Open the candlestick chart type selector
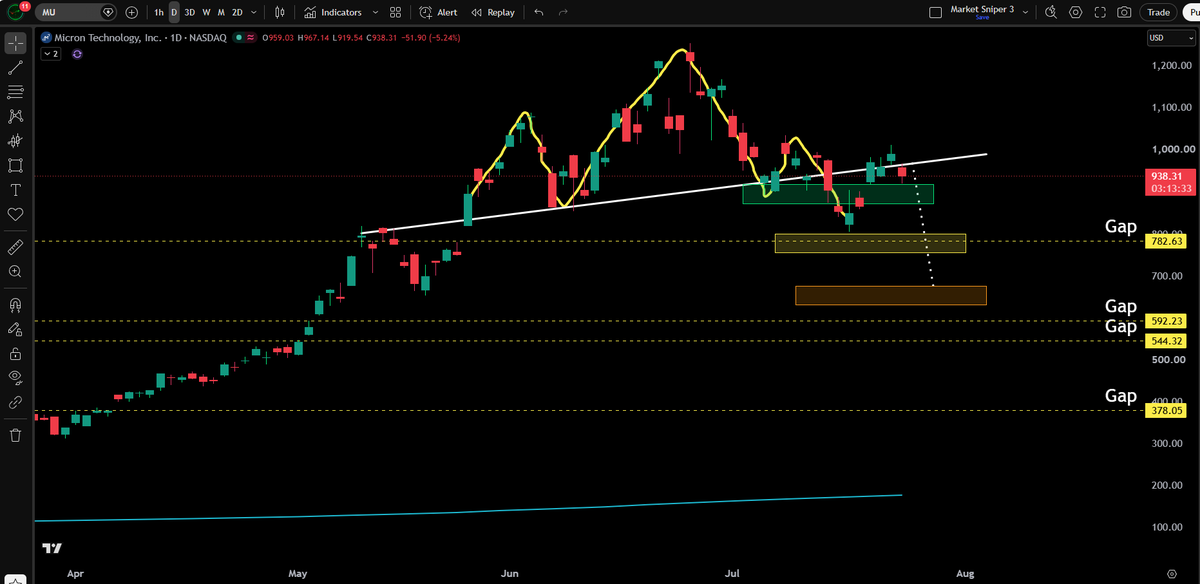 [x=280, y=13]
